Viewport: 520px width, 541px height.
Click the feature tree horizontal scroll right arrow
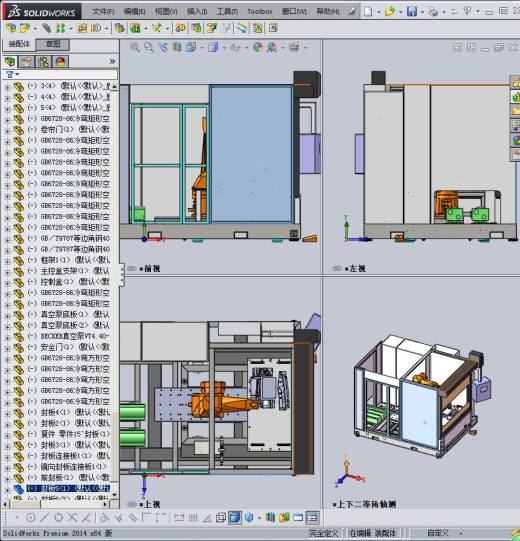click(105, 504)
